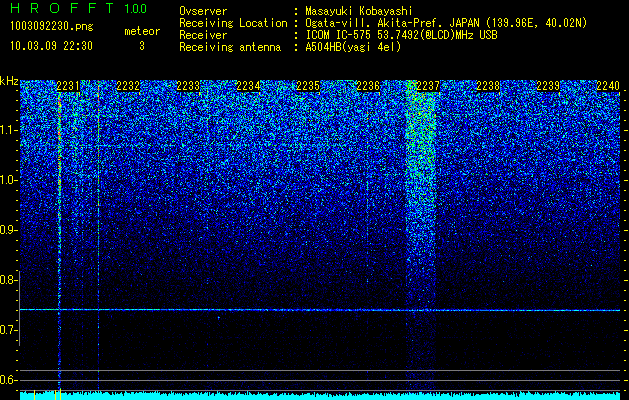Click time marker 2236
This screenshot has width=629, height=400.
pos(368,86)
